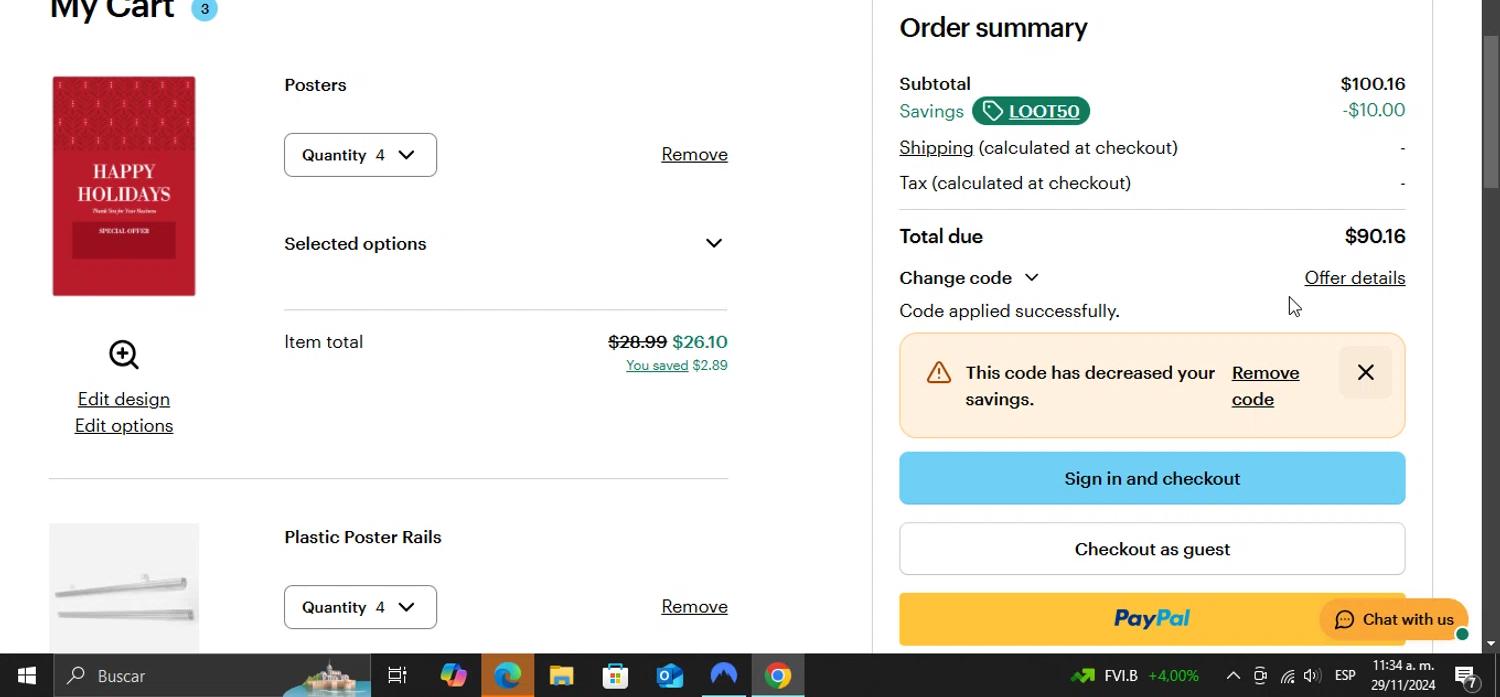The image size is (1500, 697).
Task: Open the Chat with us widget
Action: (1394, 620)
